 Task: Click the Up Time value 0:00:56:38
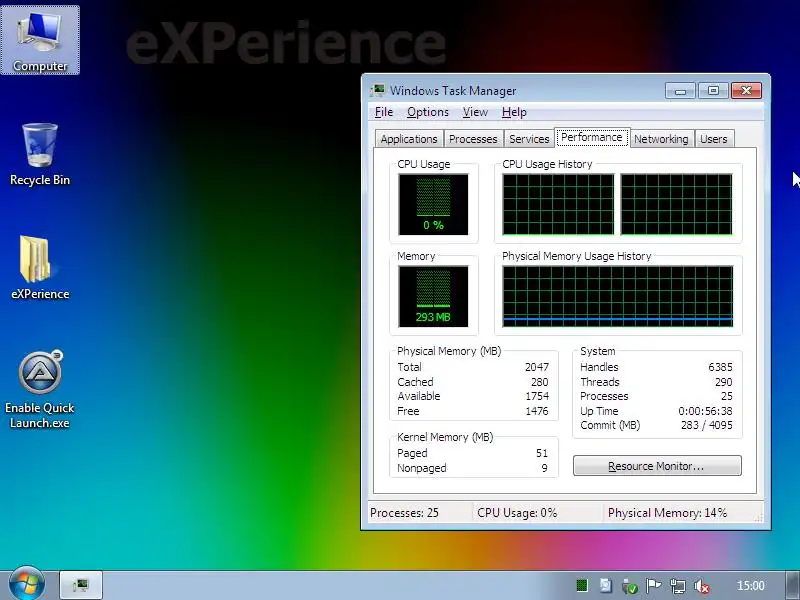click(705, 411)
